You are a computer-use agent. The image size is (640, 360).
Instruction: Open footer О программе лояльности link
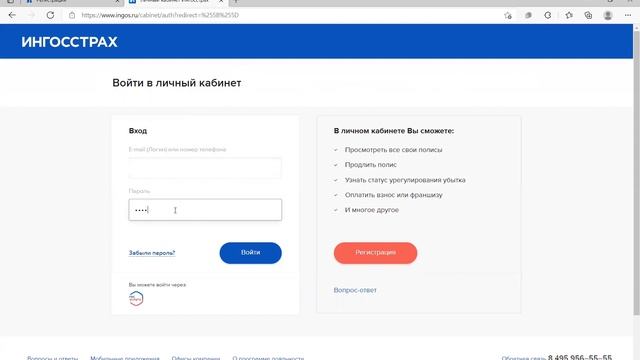click(x=268, y=358)
